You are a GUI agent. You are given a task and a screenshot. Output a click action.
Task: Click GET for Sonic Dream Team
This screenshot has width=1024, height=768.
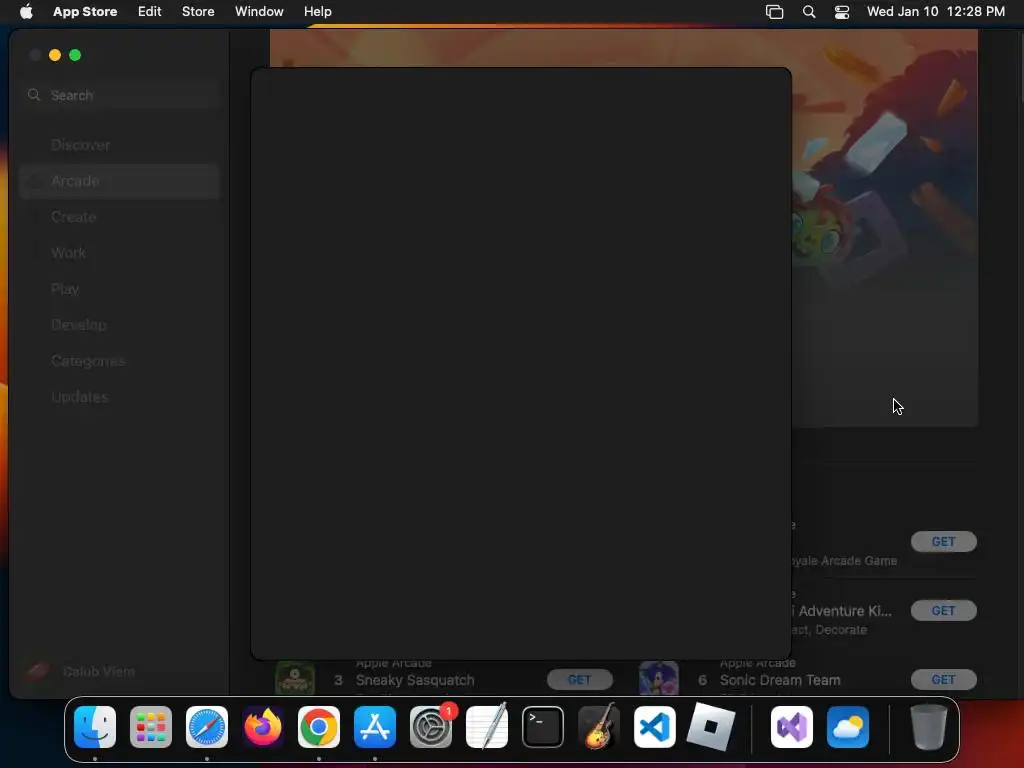click(x=944, y=680)
